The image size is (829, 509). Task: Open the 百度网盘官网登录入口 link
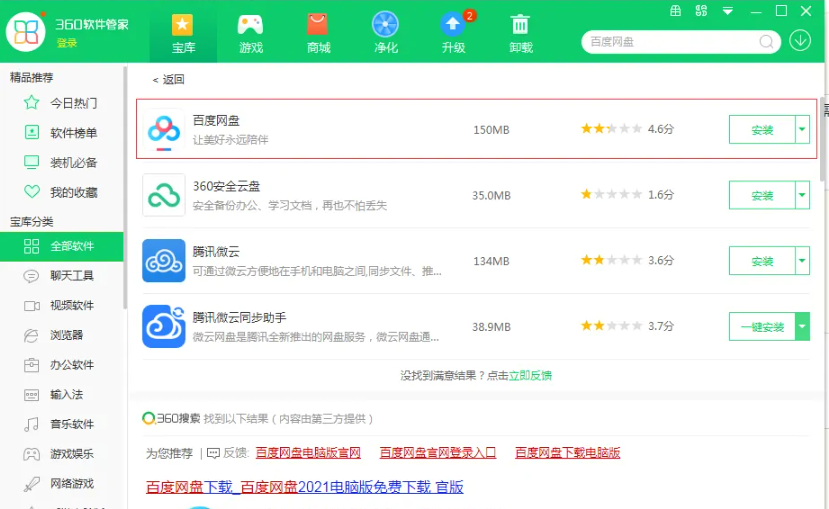tap(438, 452)
